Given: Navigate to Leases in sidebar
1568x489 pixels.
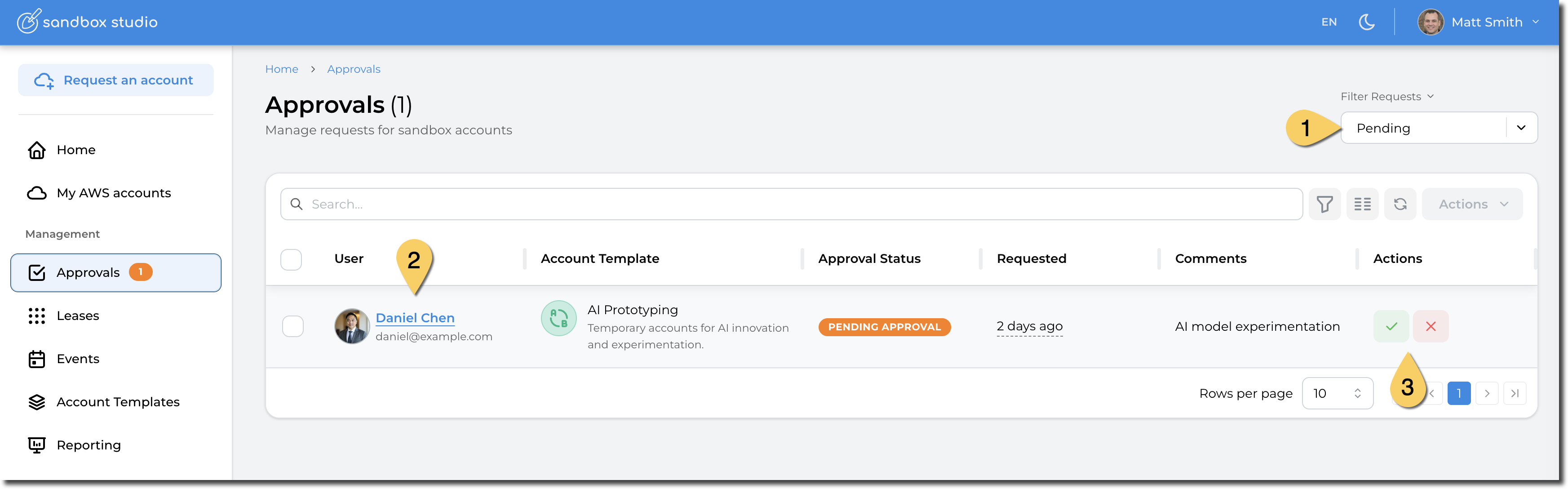Looking at the screenshot, I should (78, 316).
